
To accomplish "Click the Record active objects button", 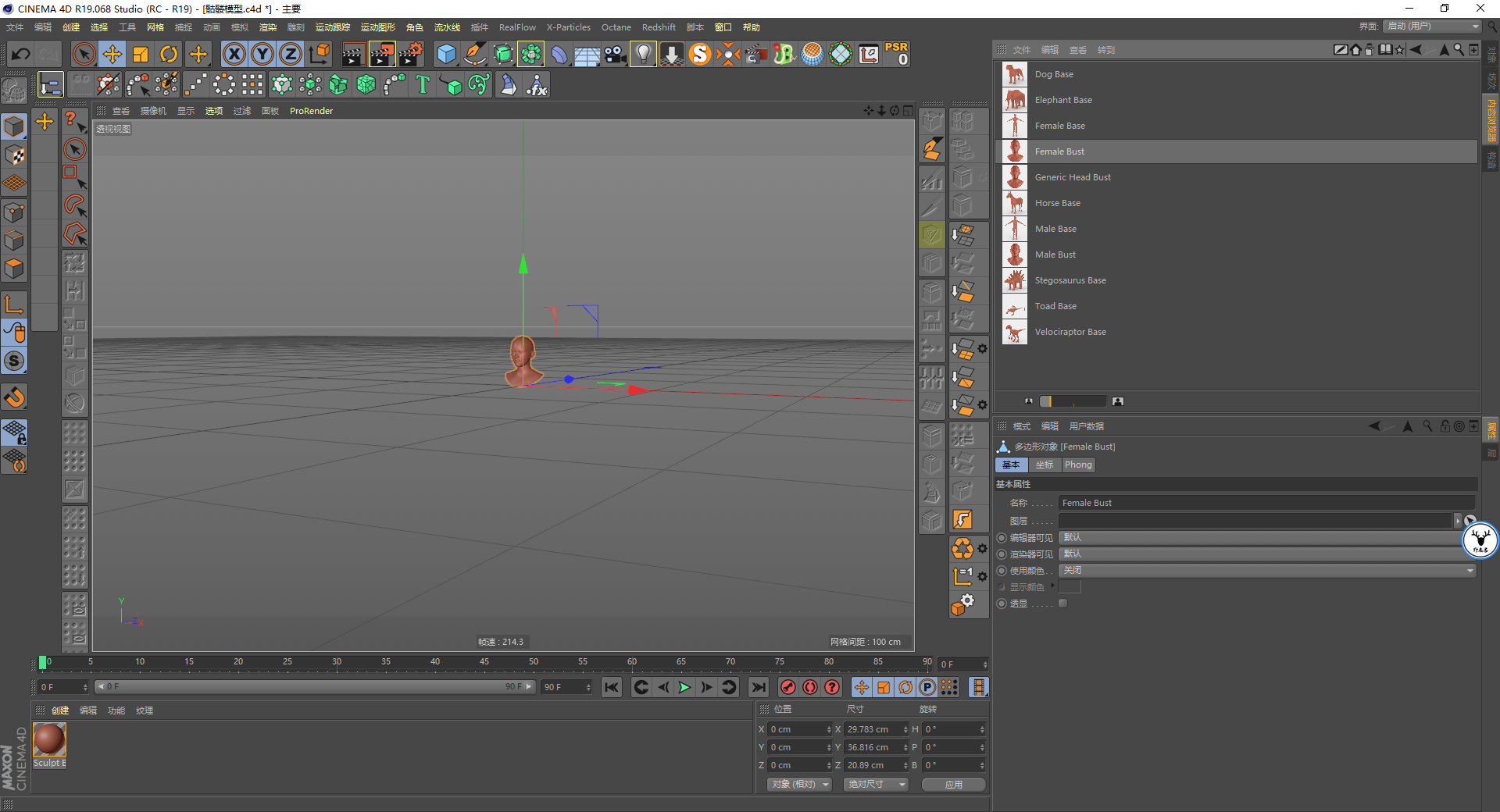I will tap(788, 687).
